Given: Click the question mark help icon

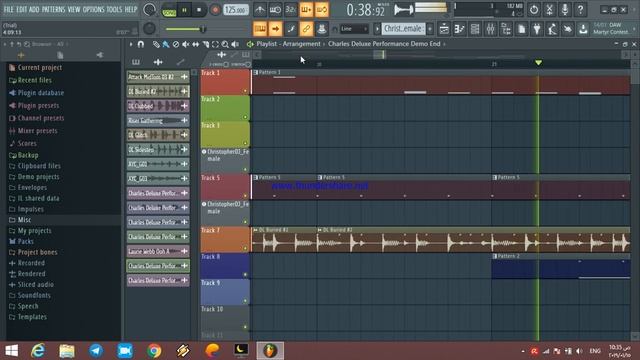Looking at the screenshot, I should pos(580,10).
